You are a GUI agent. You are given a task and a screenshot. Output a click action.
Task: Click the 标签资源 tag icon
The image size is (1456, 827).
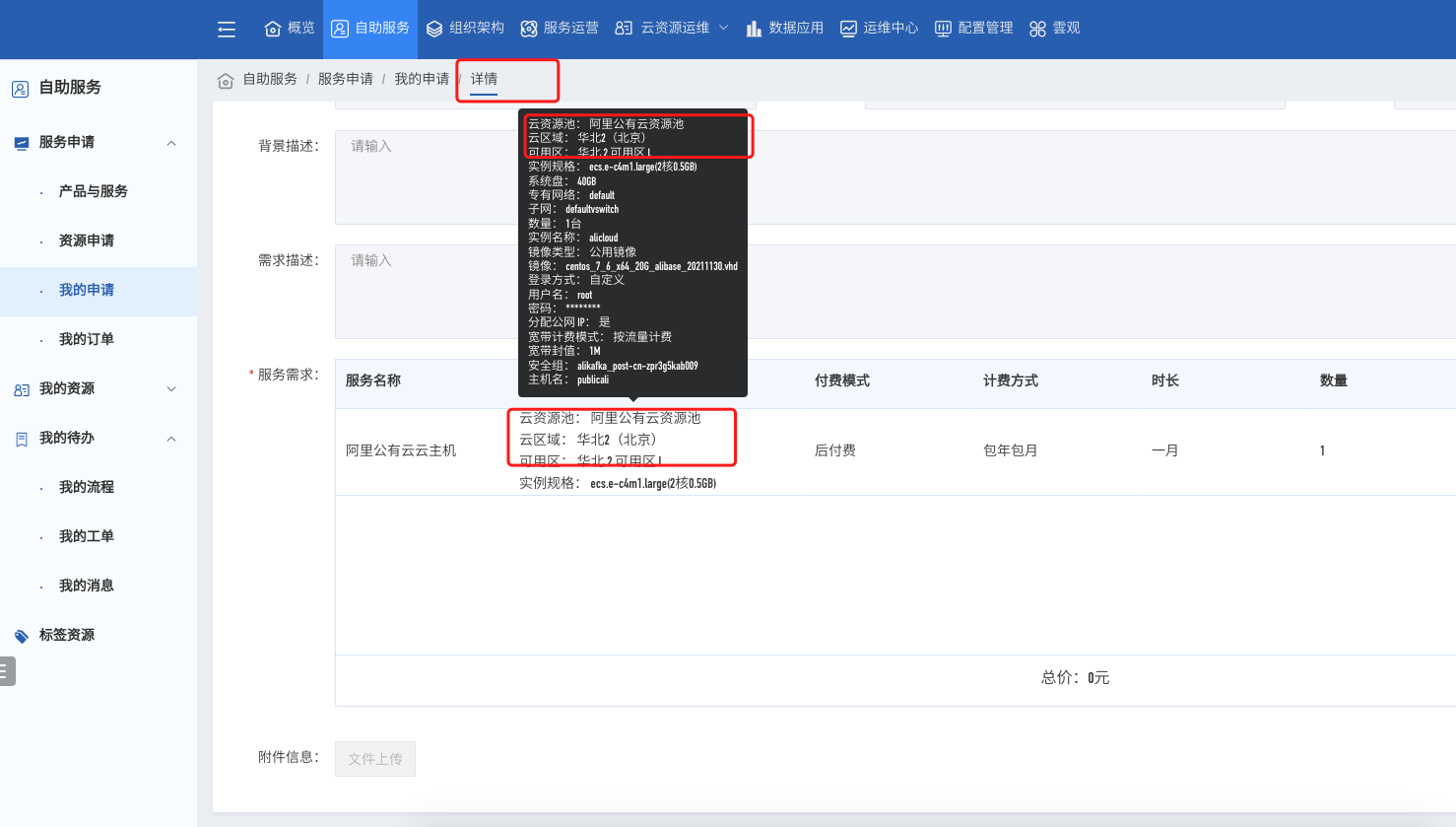[22, 636]
